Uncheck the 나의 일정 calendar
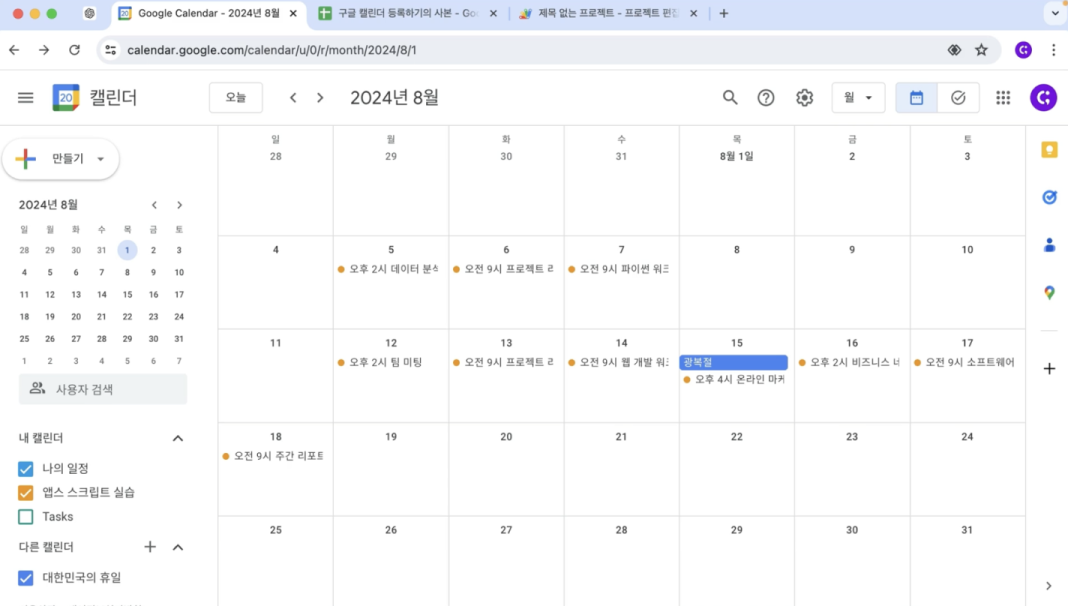The height and width of the screenshot is (606, 1068). (x=25, y=467)
